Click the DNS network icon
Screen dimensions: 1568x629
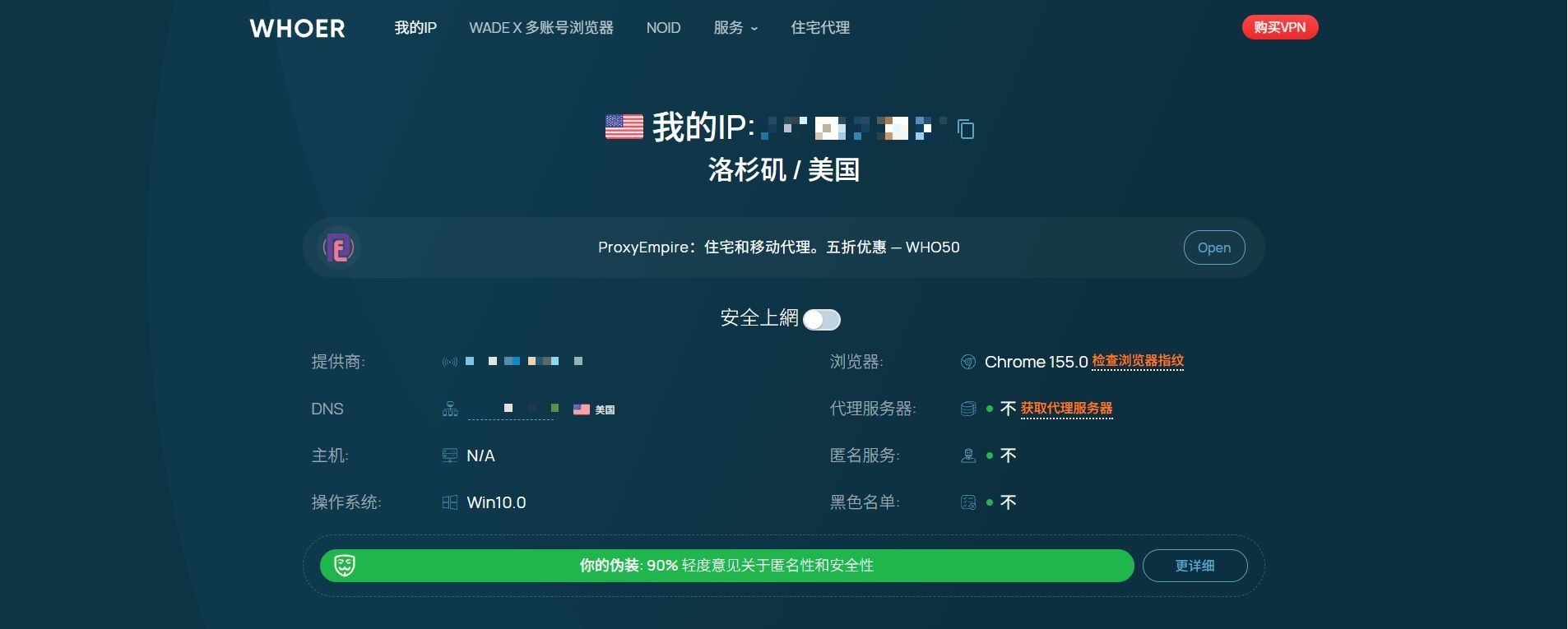point(450,409)
